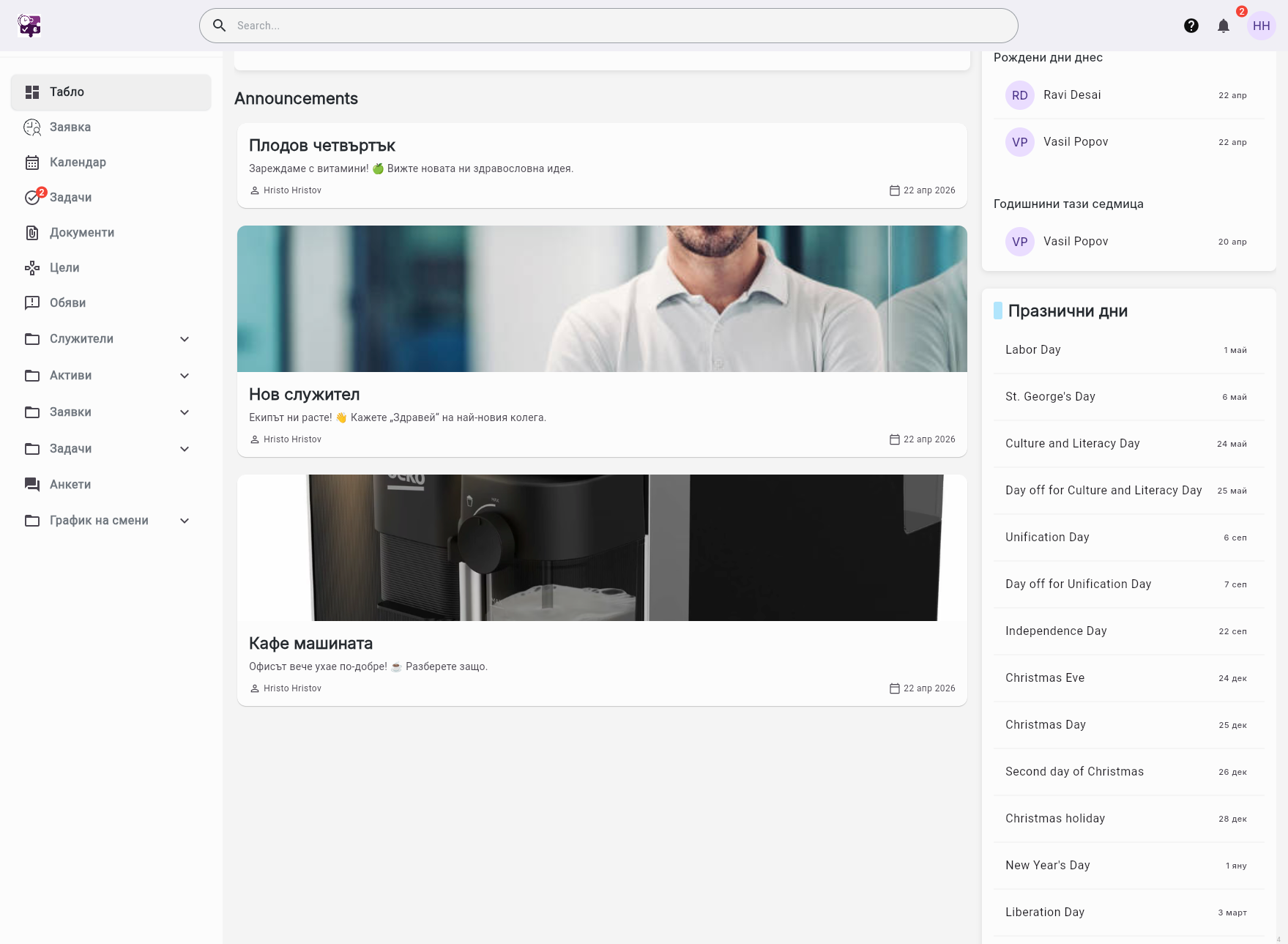Open the Кафе машината announcement title

tap(311, 643)
